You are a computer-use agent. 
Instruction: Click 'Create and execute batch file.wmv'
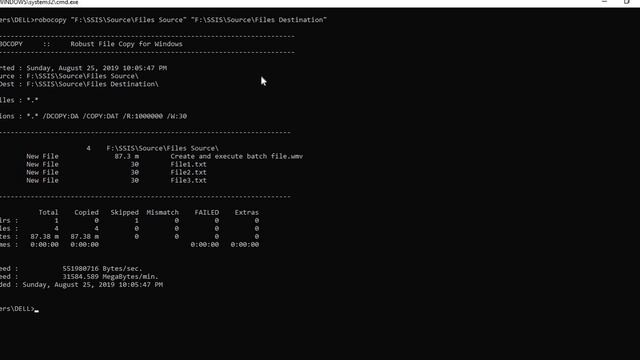click(237, 156)
